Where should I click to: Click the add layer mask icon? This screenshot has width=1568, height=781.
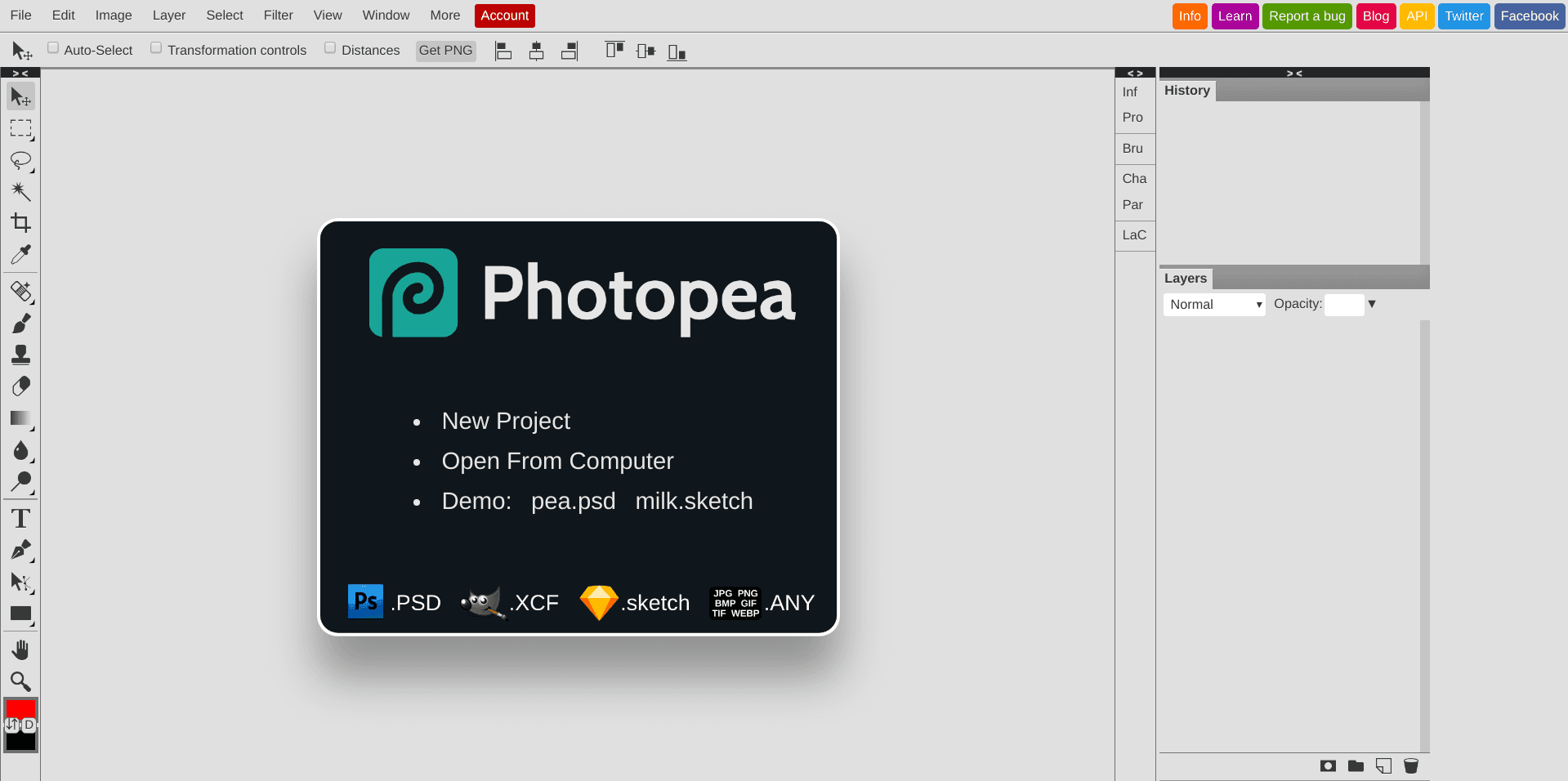tap(1328, 765)
